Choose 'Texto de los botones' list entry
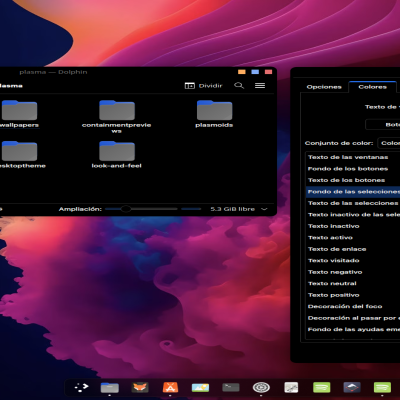 (353, 180)
